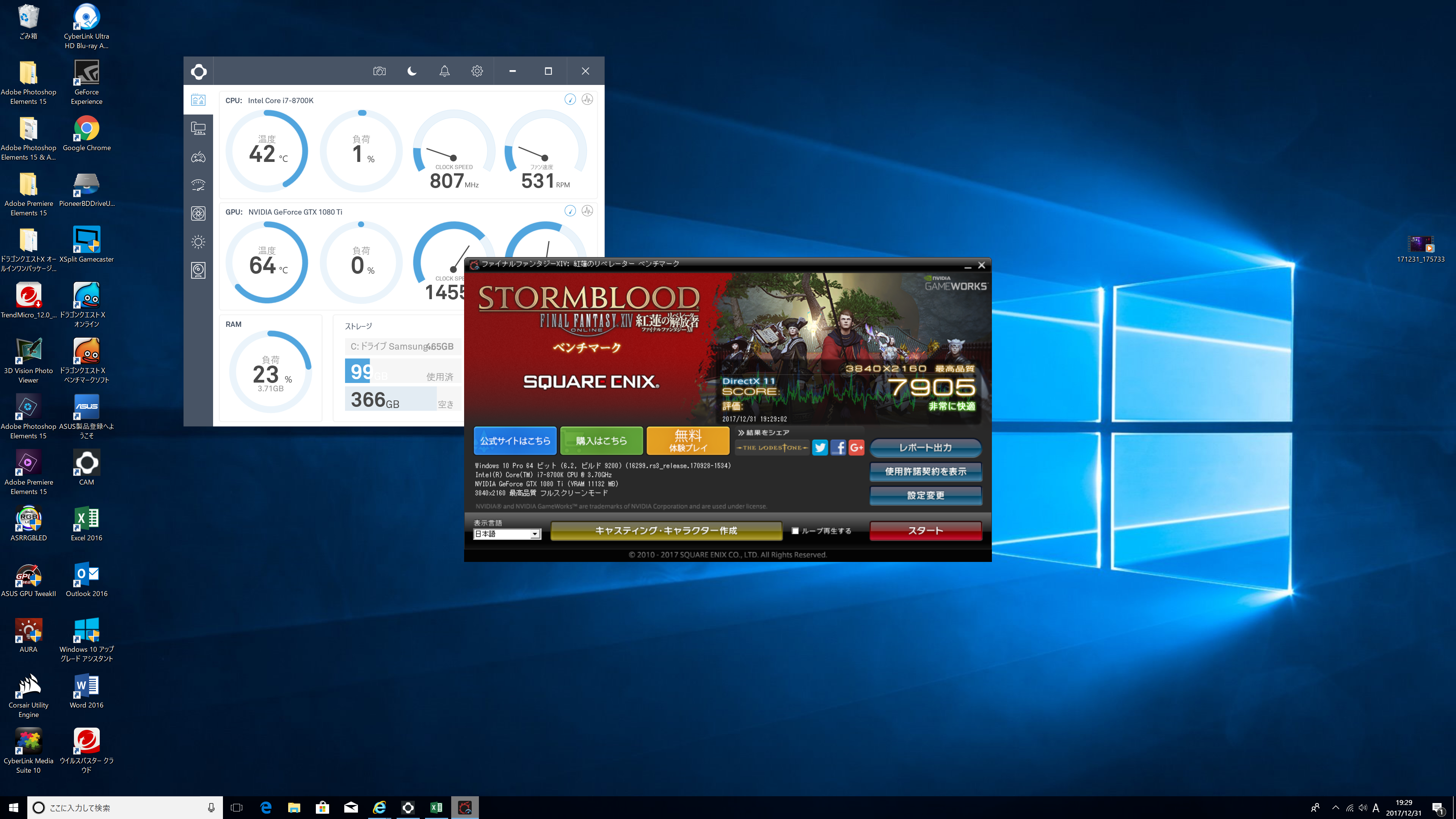Click the C: ドライブ Samsung storage entry
The width and height of the screenshot is (1456, 819).
pyautogui.click(x=402, y=347)
